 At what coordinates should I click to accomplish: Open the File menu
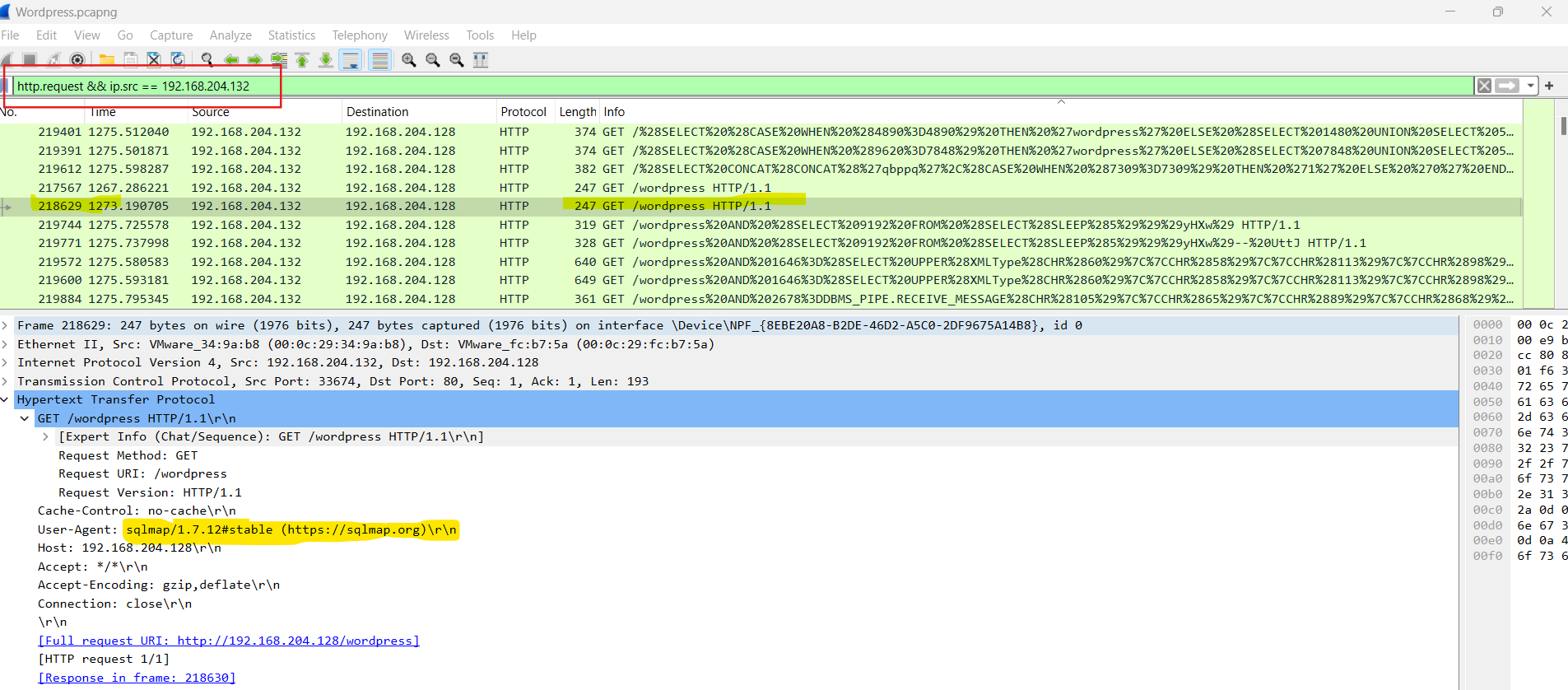(x=10, y=35)
